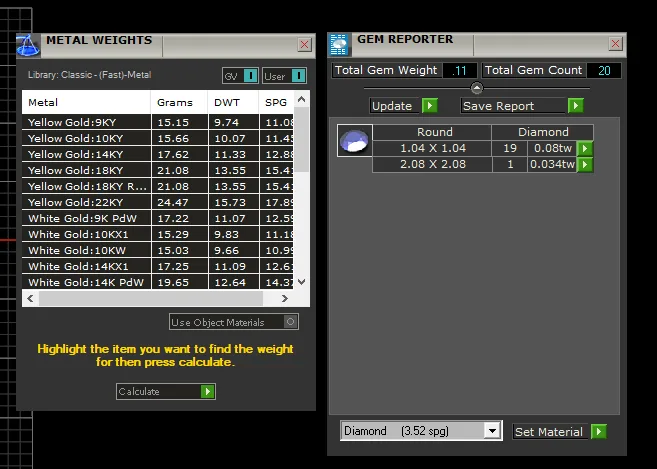Click the 0.08tw weight cell
This screenshot has height=469, width=657.
[x=552, y=148]
